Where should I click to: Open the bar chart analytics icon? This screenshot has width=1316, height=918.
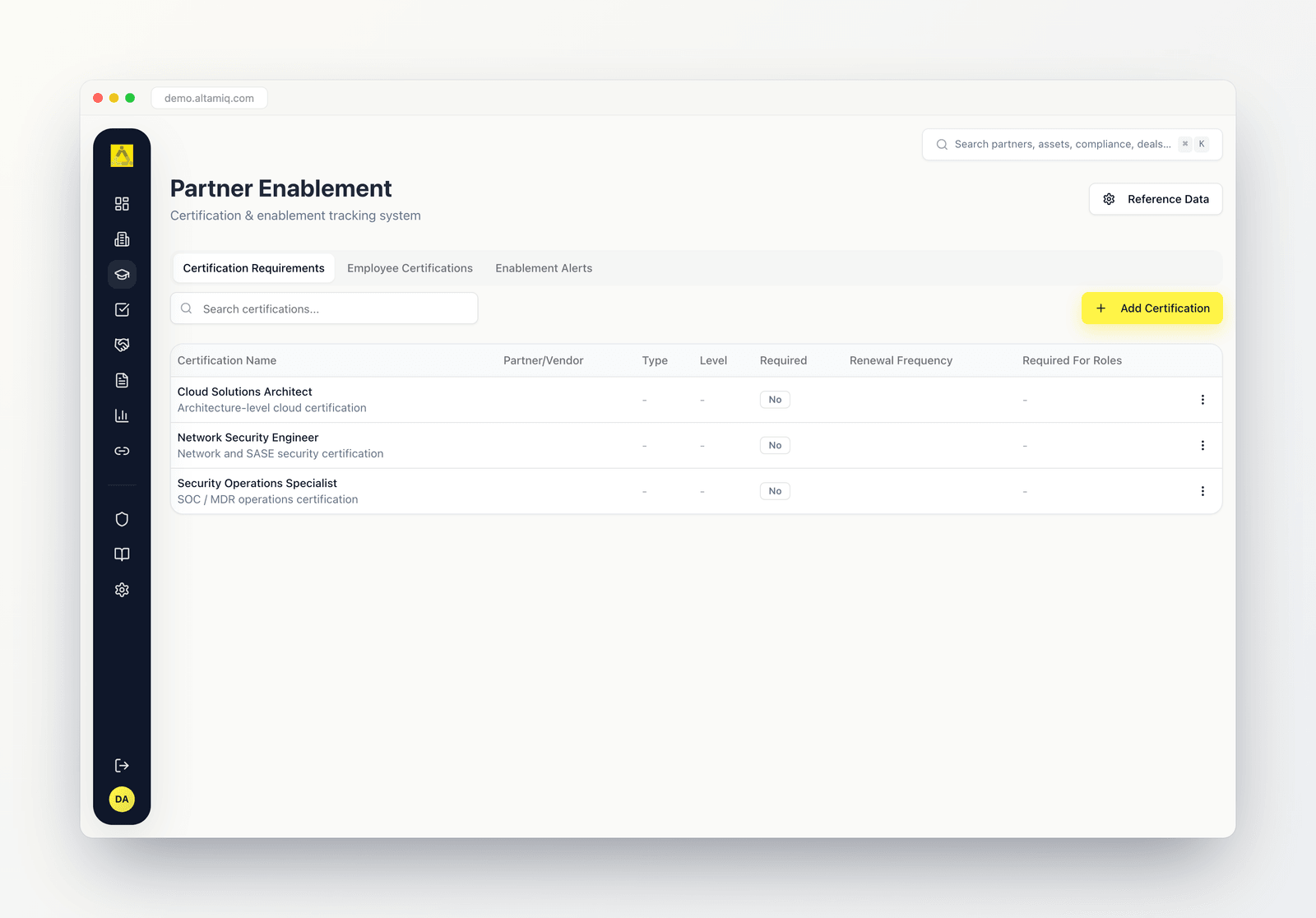click(122, 415)
